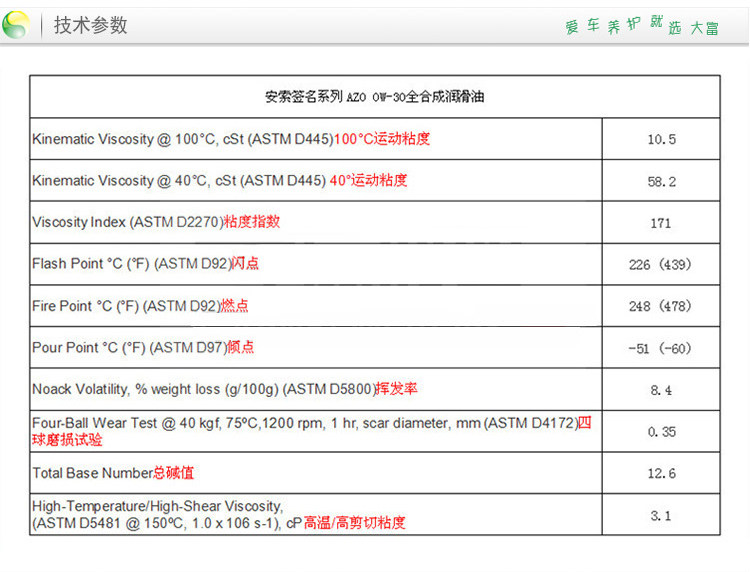Select the Kinematic Viscosity @ 40°C row label
The width and height of the screenshot is (750, 572).
tap(220, 180)
